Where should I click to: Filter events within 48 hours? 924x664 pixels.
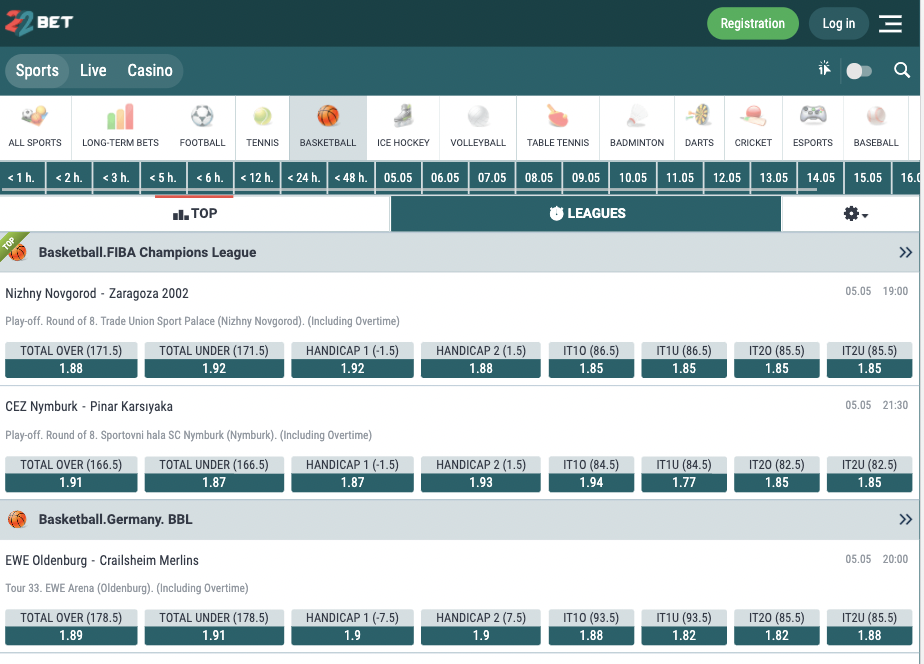click(x=351, y=177)
